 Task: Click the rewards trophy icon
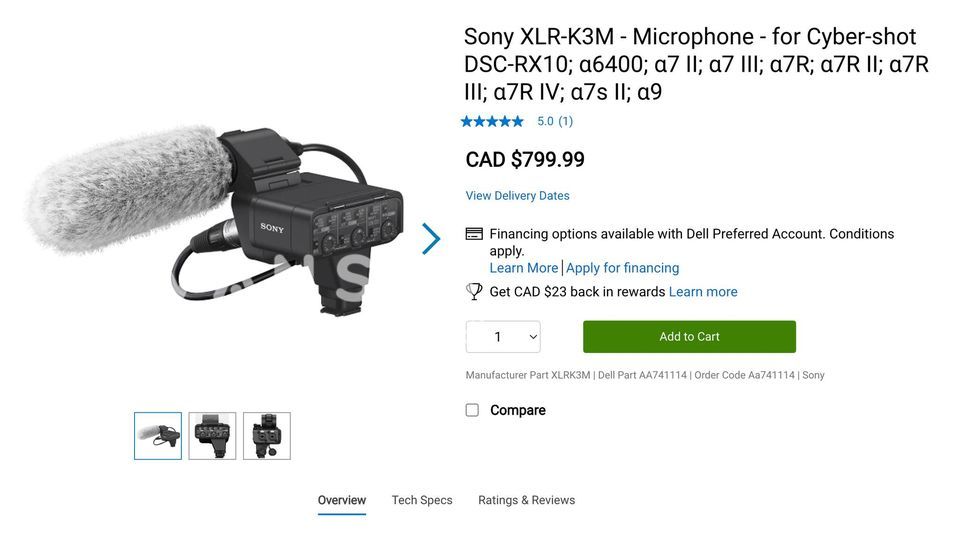point(474,291)
